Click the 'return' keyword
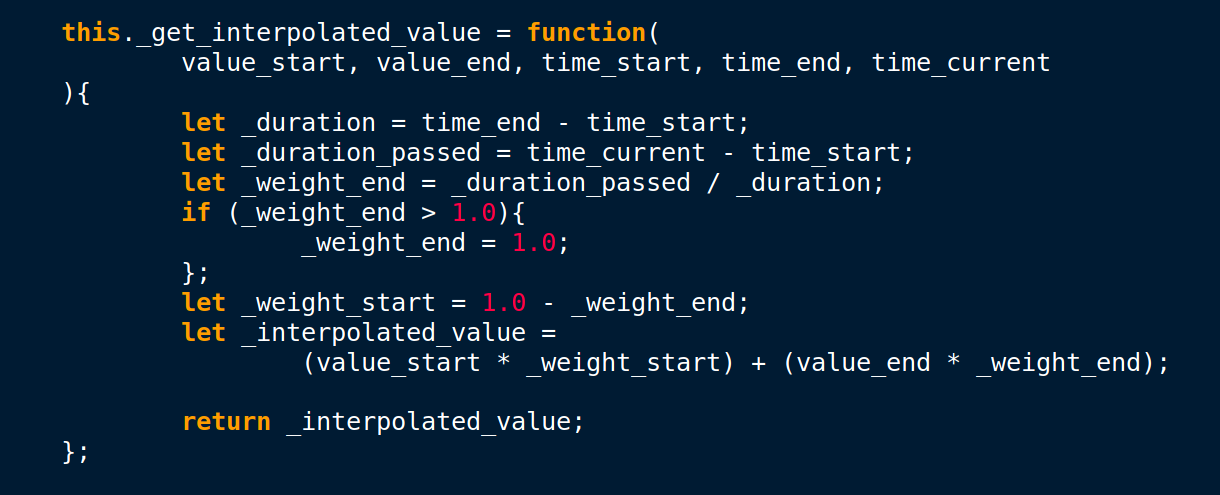Image resolution: width=1220 pixels, height=495 pixels. [x=227, y=422]
